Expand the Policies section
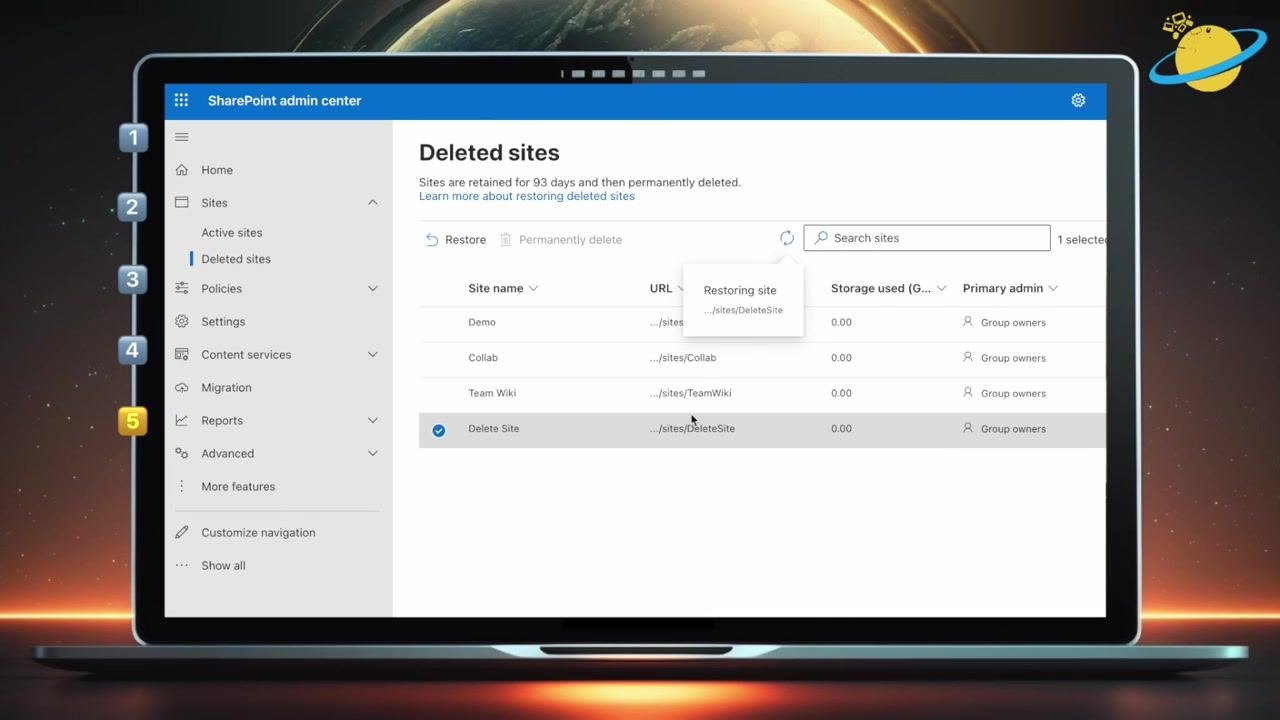Screen dimensions: 1280x720 [372, 289]
